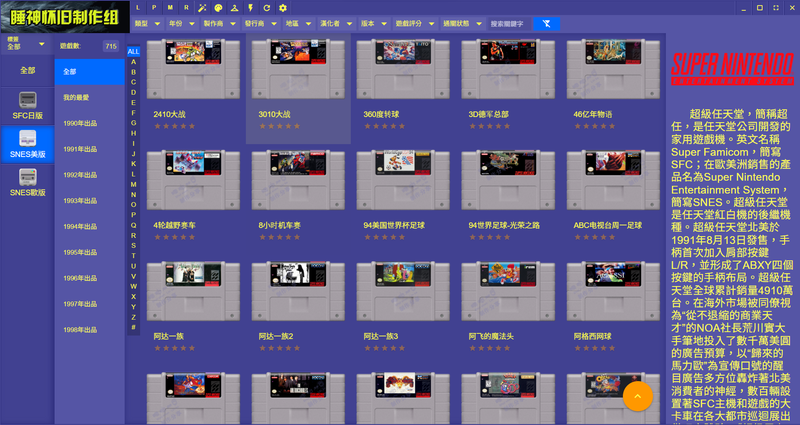Open the 類型 filter dropdown
Image resolution: width=800 pixels, height=425 pixels.
(147, 23)
